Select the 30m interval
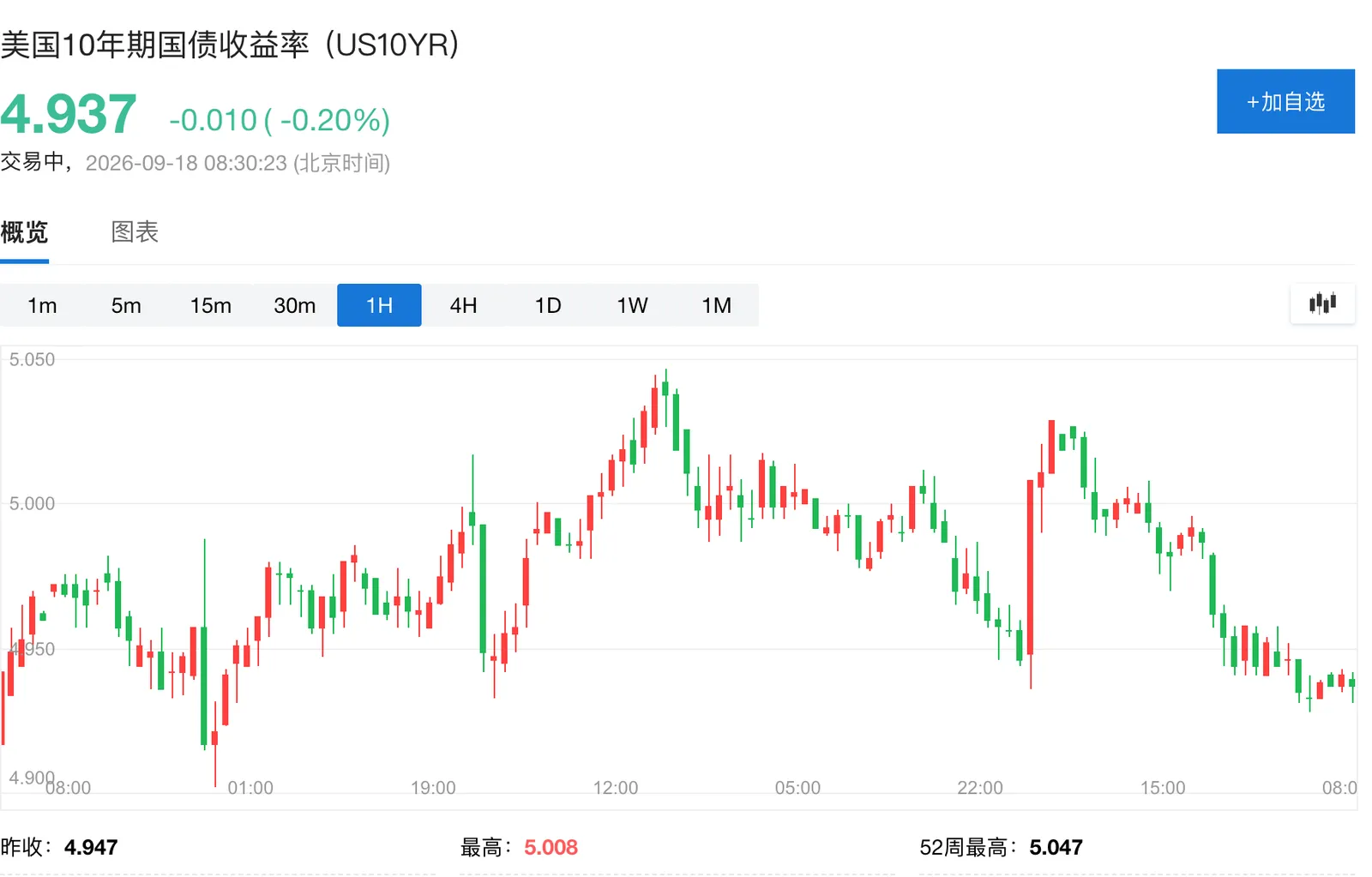The height and width of the screenshot is (877, 1372). [x=294, y=305]
